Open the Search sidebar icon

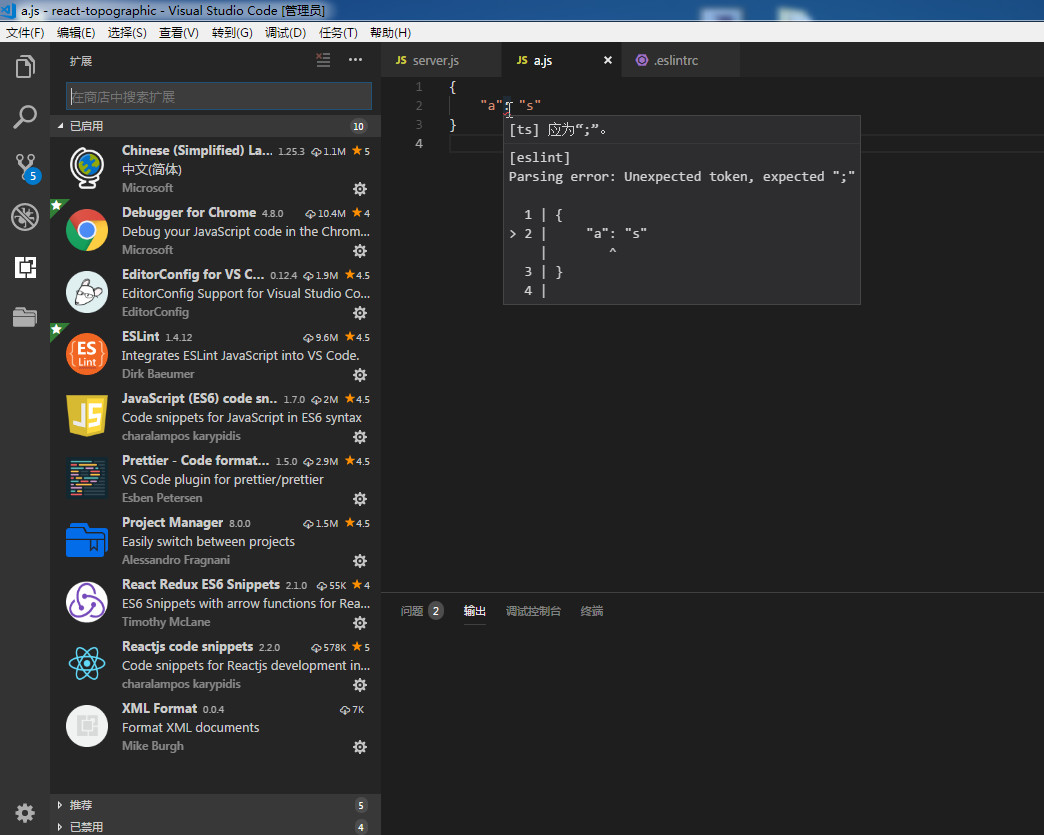click(25, 117)
